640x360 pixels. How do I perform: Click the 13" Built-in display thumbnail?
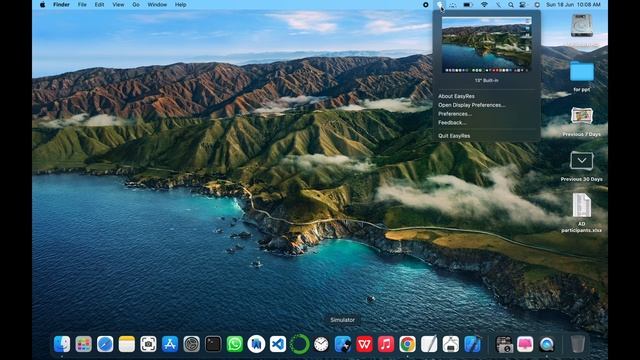(487, 44)
